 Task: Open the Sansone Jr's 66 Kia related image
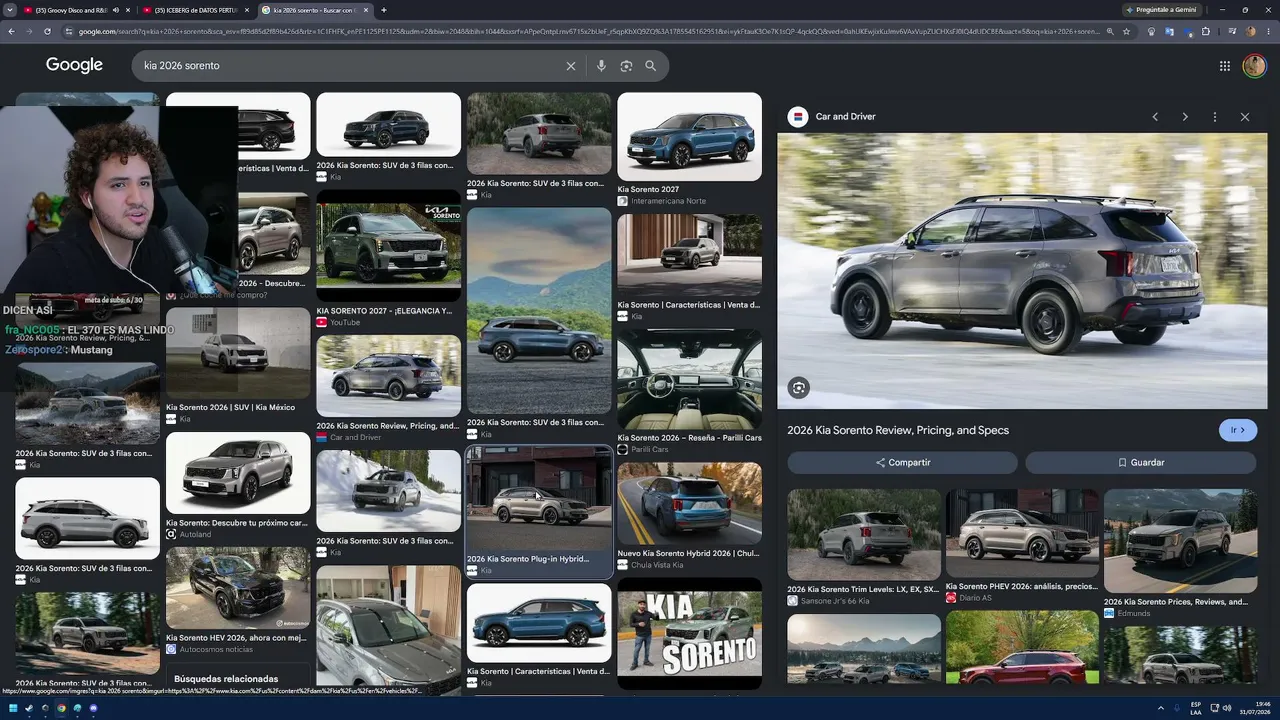point(864,535)
